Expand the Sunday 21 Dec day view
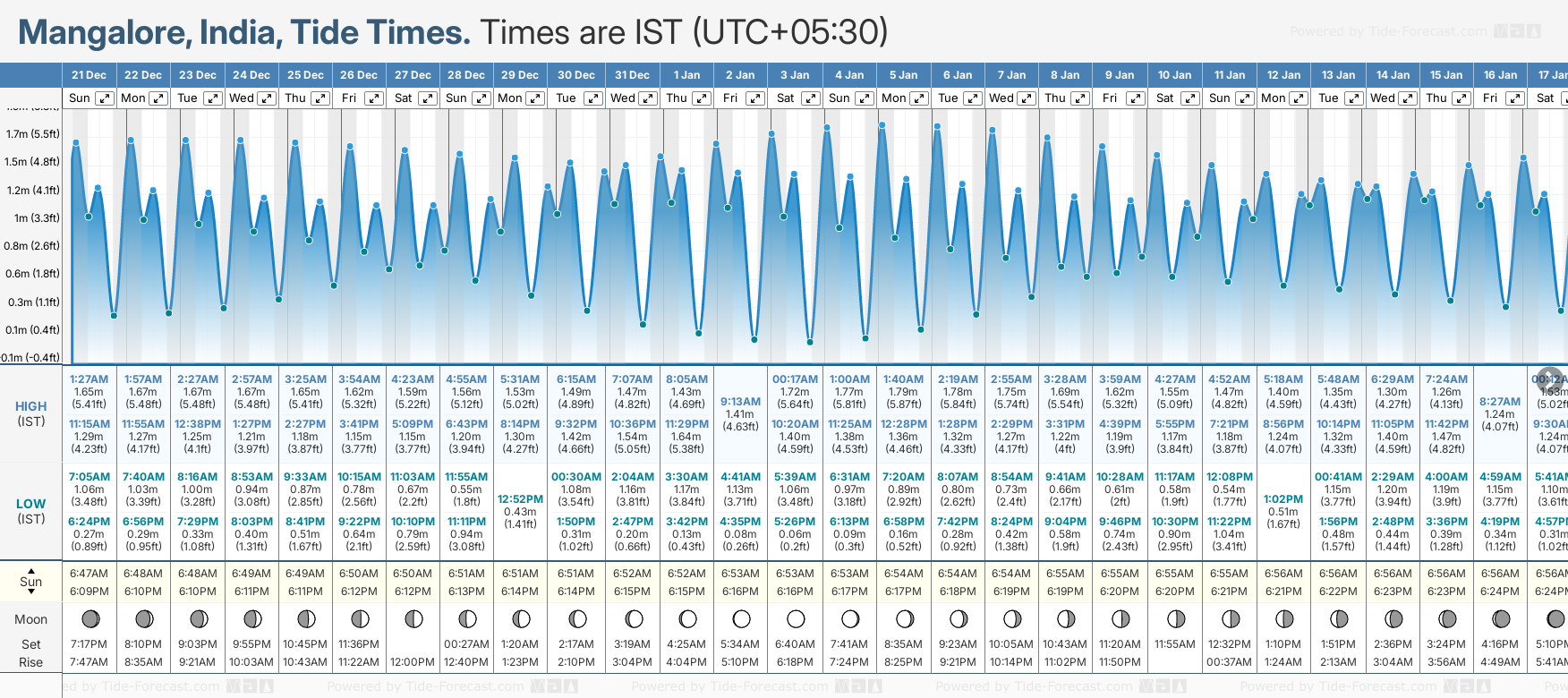This screenshot has width=1568, height=698. pyautogui.click(x=105, y=98)
